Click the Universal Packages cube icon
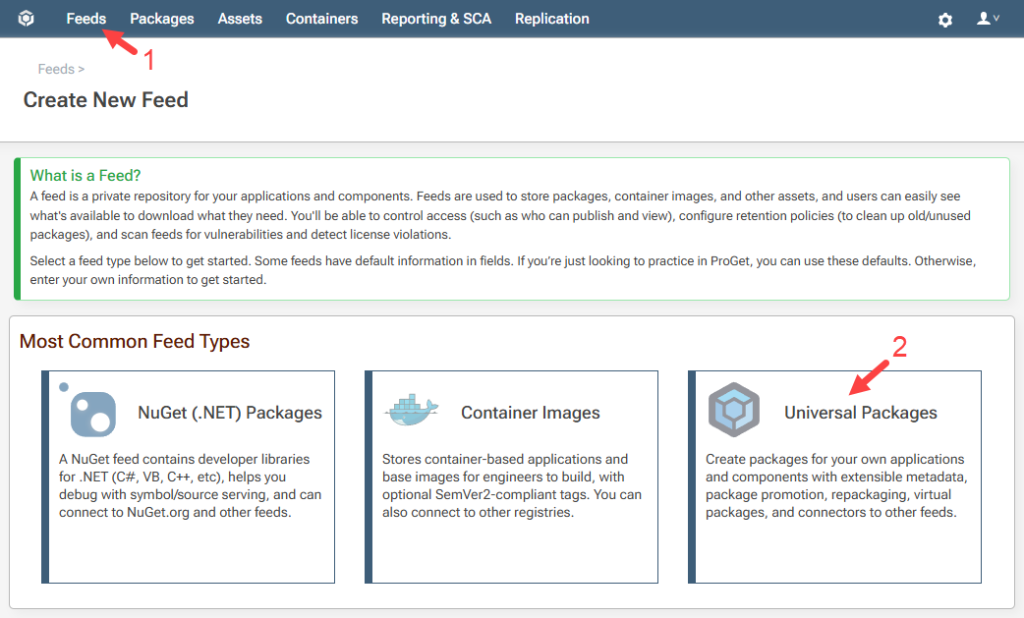 (x=734, y=411)
